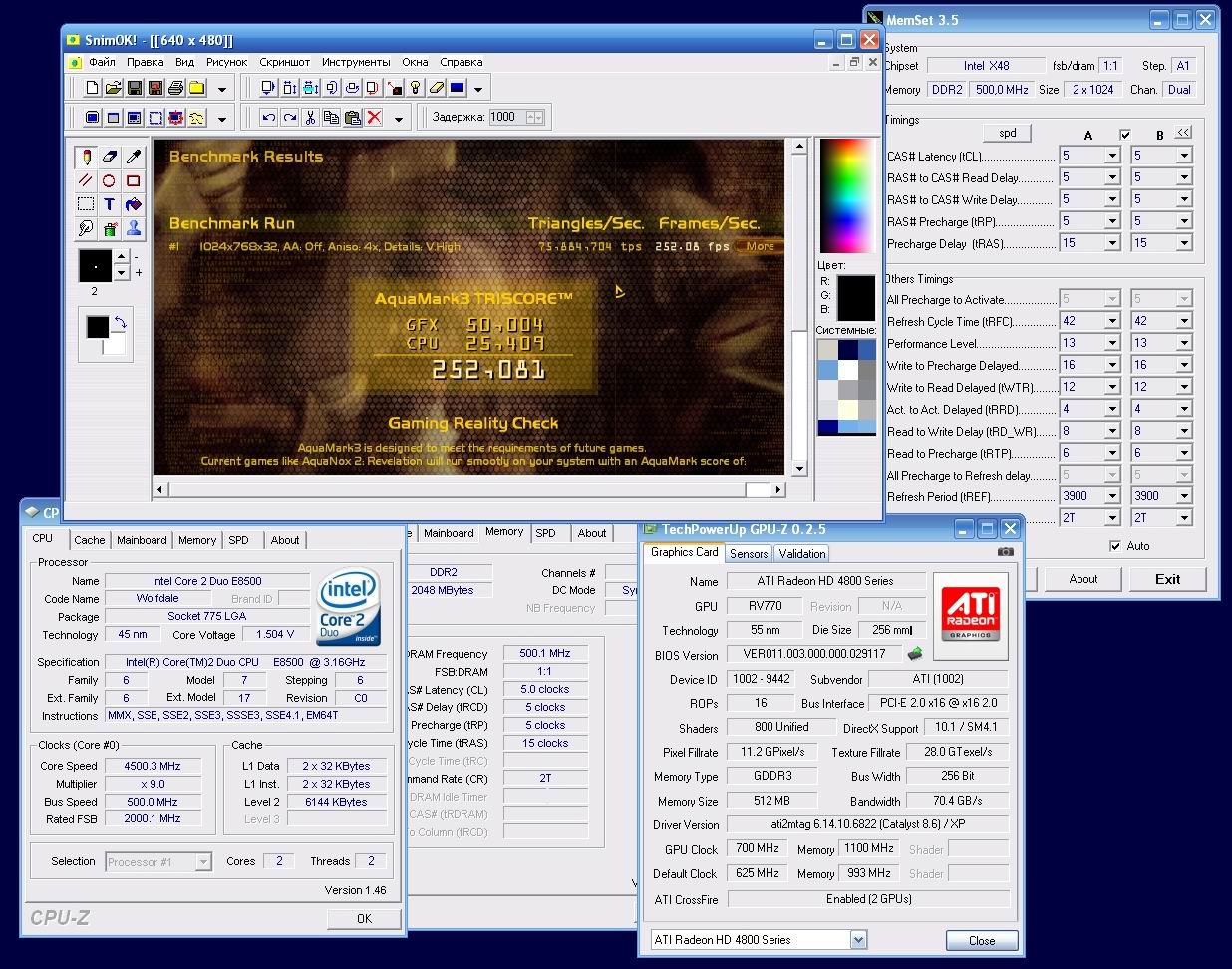Image resolution: width=1232 pixels, height=969 pixels.
Task: Open channel B Write to Read Delayed (tWTR) dropdown
Action: [x=1184, y=387]
